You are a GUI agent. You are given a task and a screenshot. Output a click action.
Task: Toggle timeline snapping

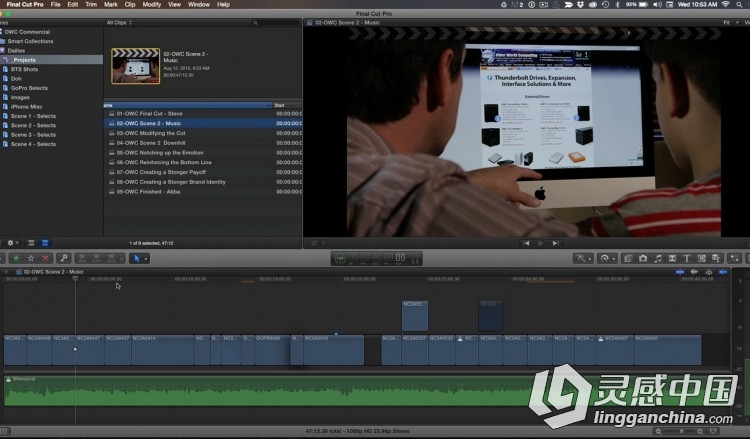click(x=723, y=272)
